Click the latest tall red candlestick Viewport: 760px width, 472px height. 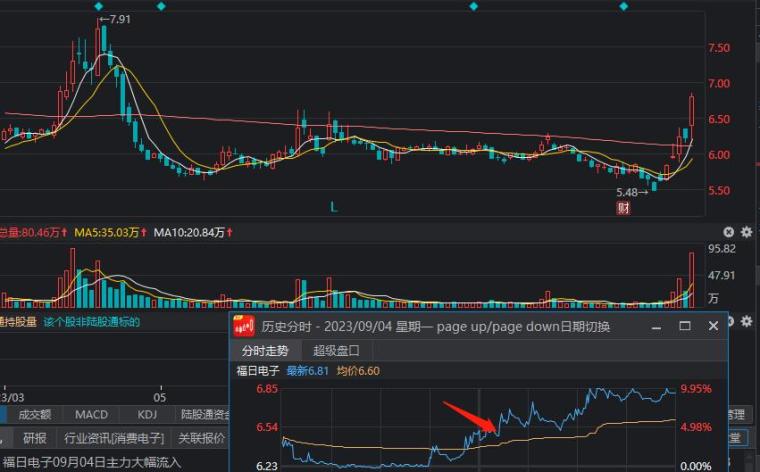(x=692, y=110)
